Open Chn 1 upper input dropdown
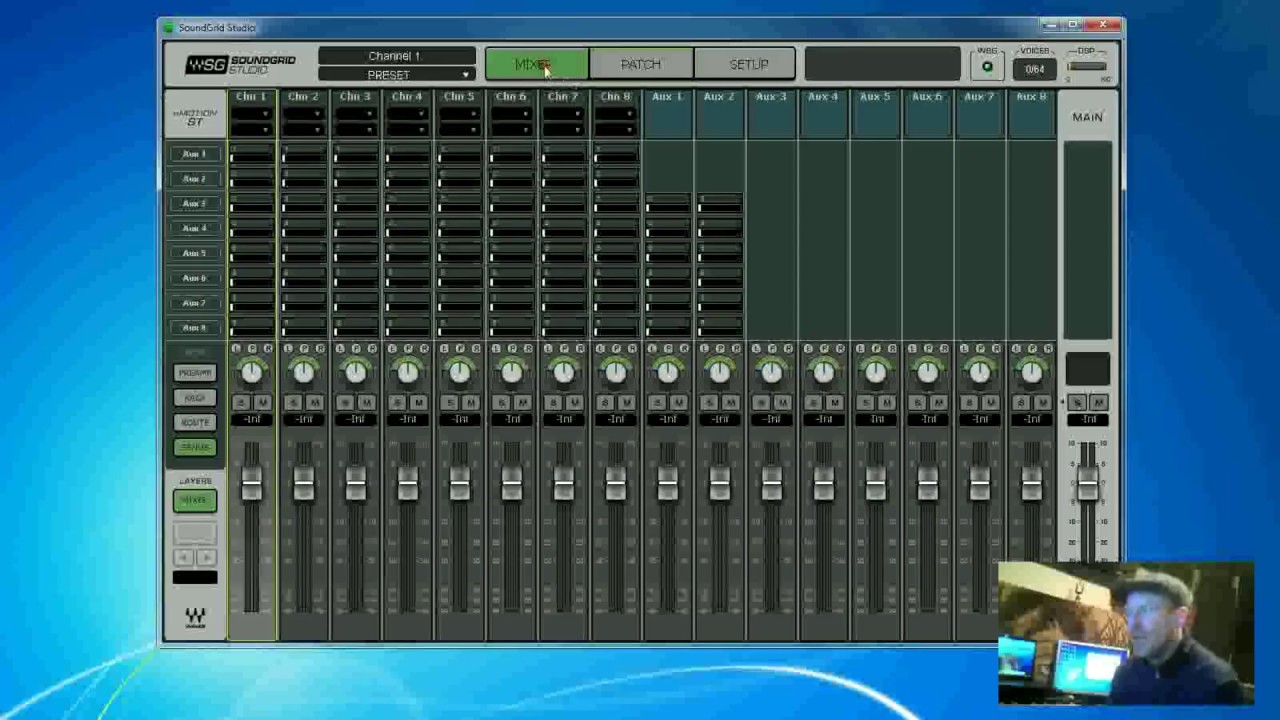 tap(252, 114)
